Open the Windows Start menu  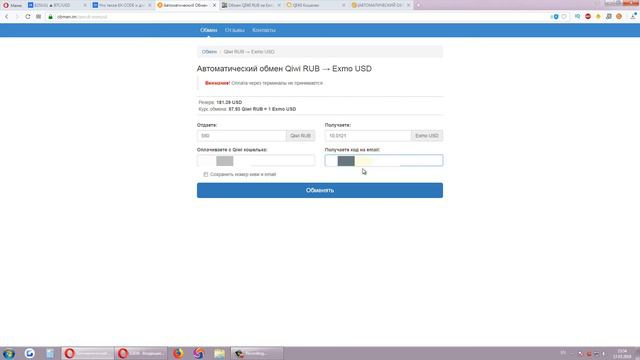tap(9, 353)
